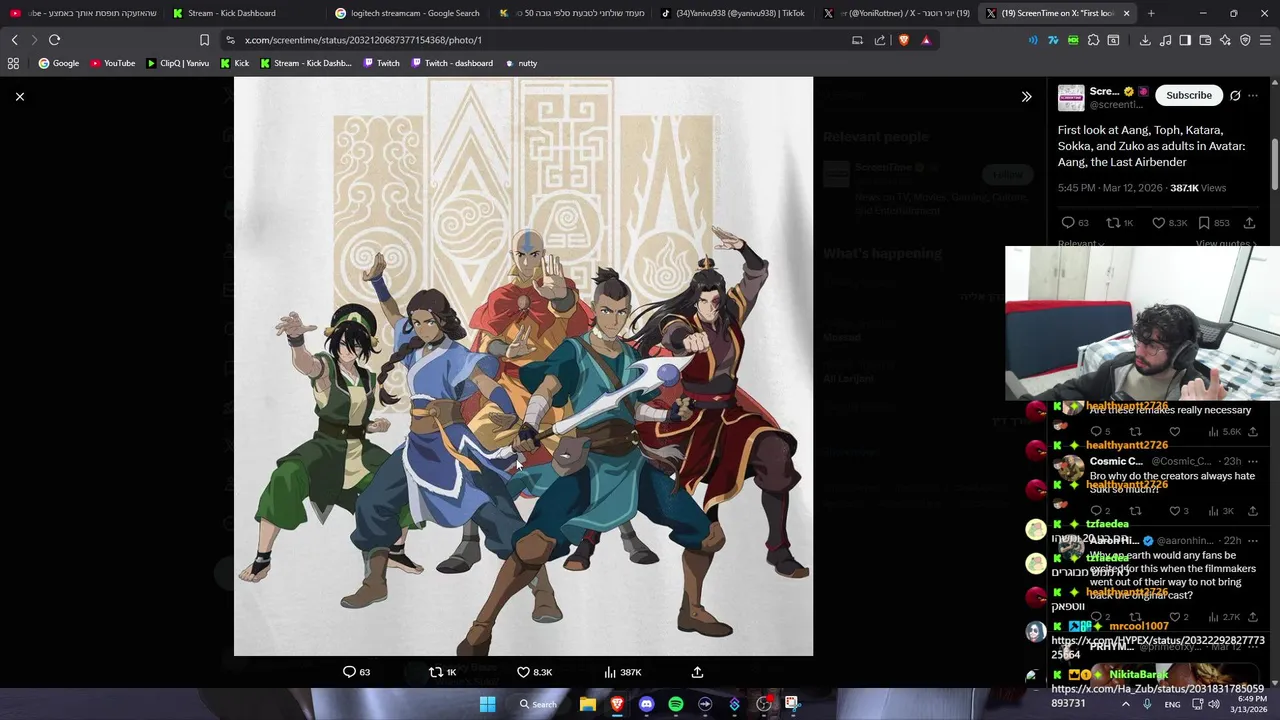Open the Windows Start menu
Viewport: 1280px width, 720px height.
[487, 704]
